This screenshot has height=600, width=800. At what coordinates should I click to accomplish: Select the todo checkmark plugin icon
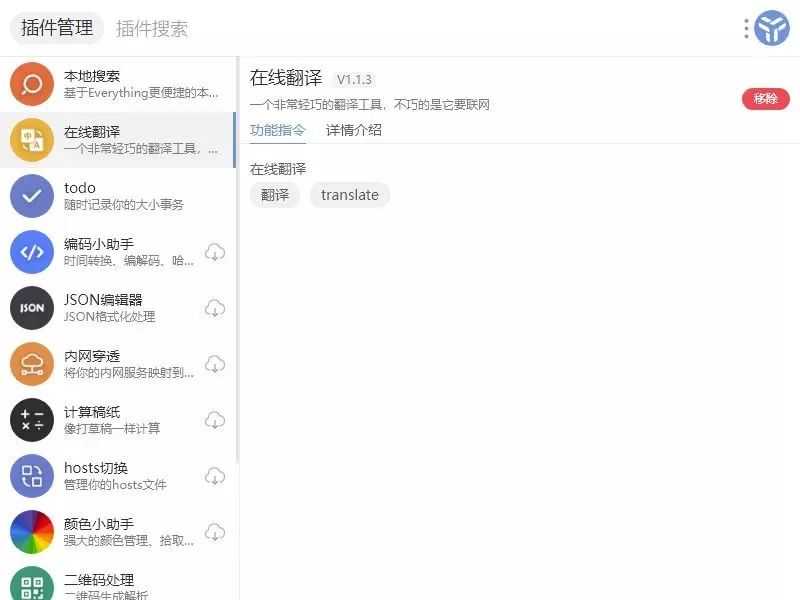point(31,196)
